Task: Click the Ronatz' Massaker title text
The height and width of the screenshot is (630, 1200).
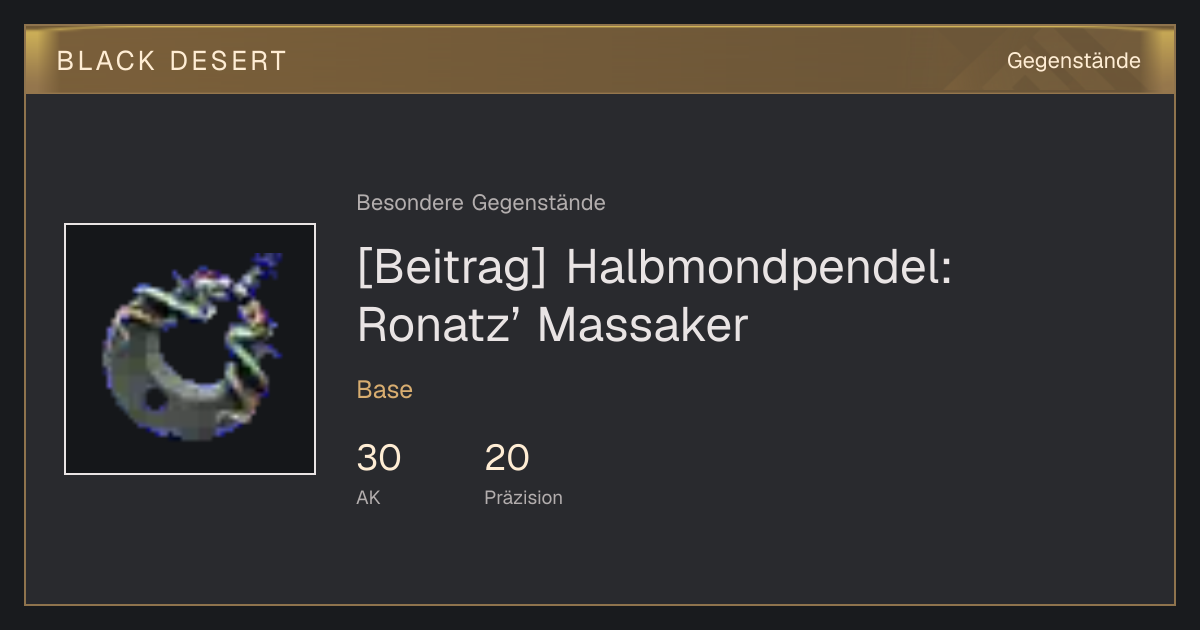Action: (x=553, y=325)
